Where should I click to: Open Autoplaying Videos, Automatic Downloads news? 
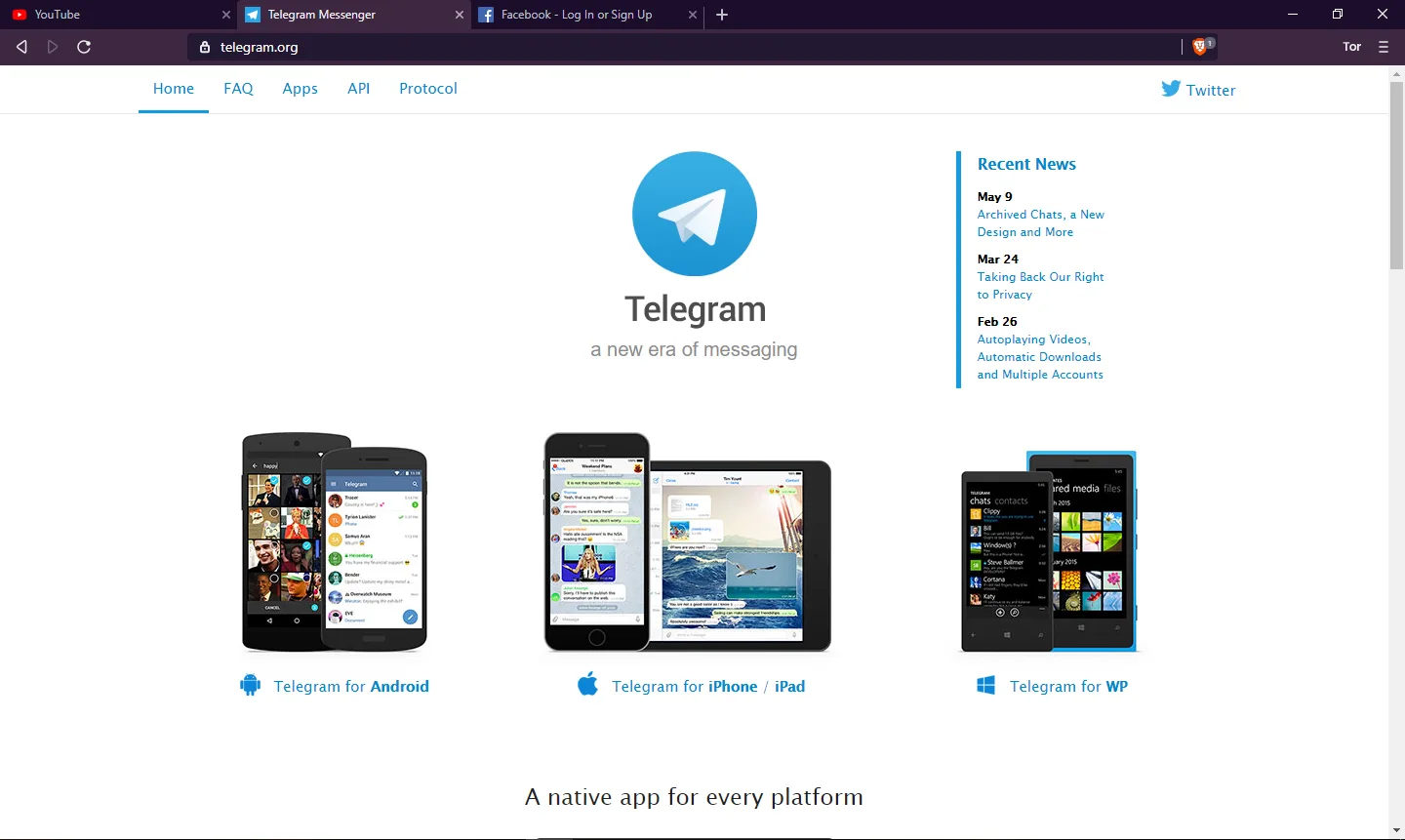1040,357
